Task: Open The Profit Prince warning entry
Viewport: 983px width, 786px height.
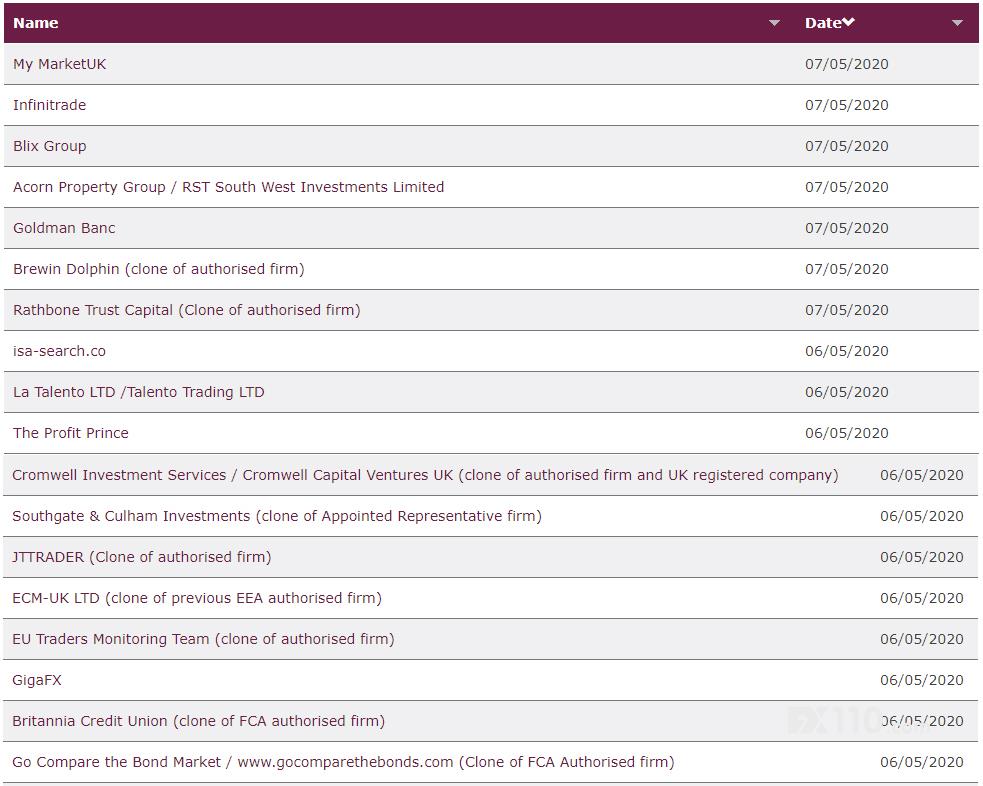Action: coord(71,433)
